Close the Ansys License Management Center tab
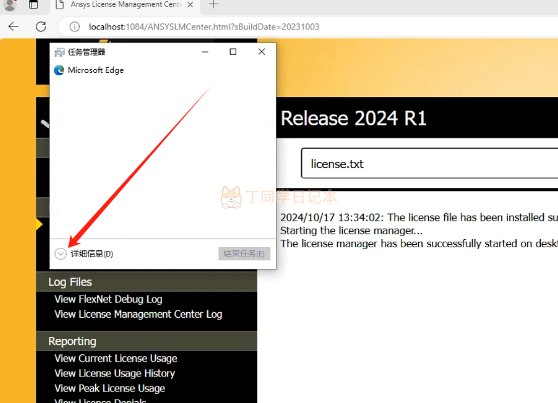558x403 pixels. coord(190,5)
